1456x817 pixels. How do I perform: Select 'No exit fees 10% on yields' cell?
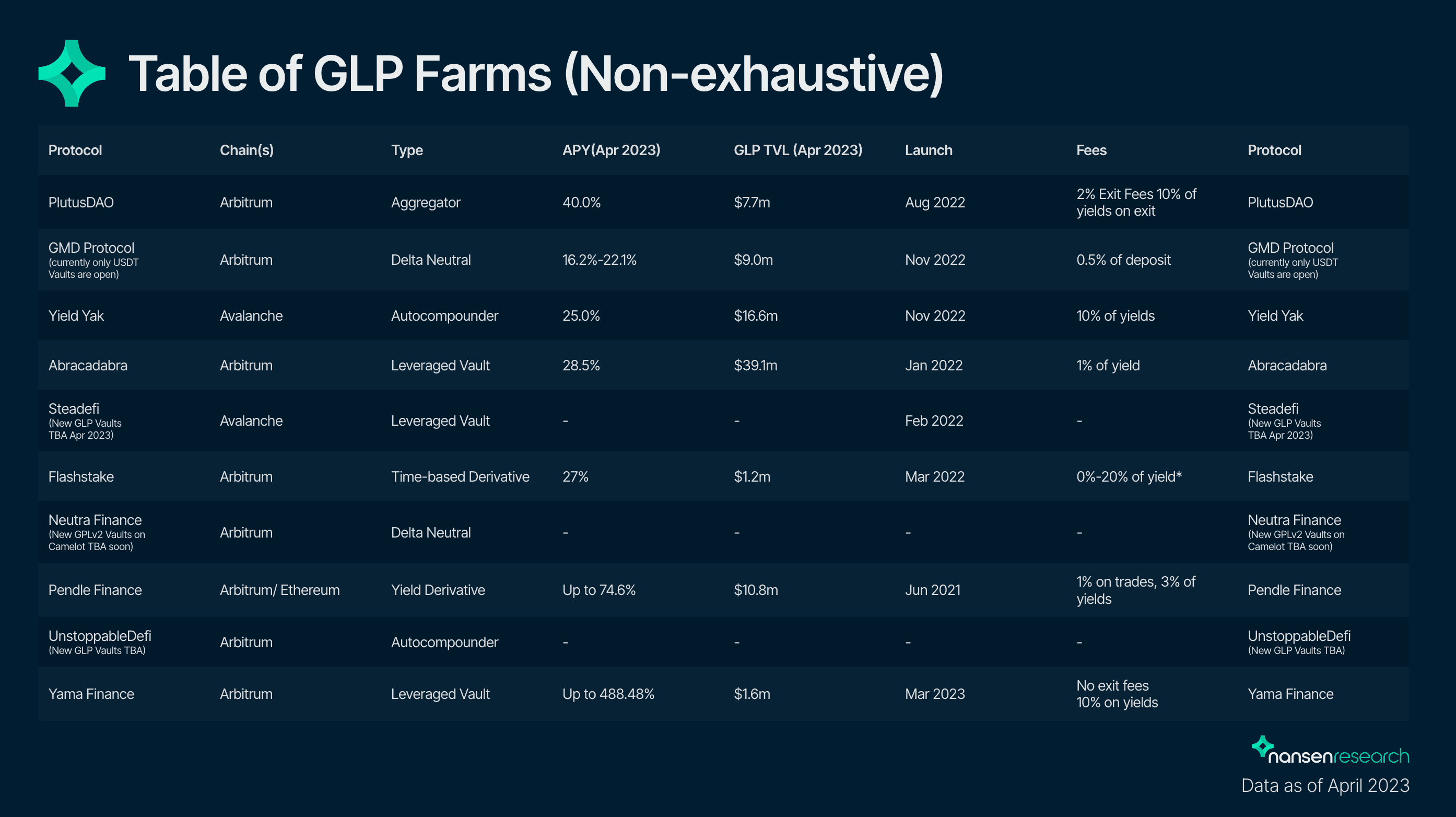1117,694
